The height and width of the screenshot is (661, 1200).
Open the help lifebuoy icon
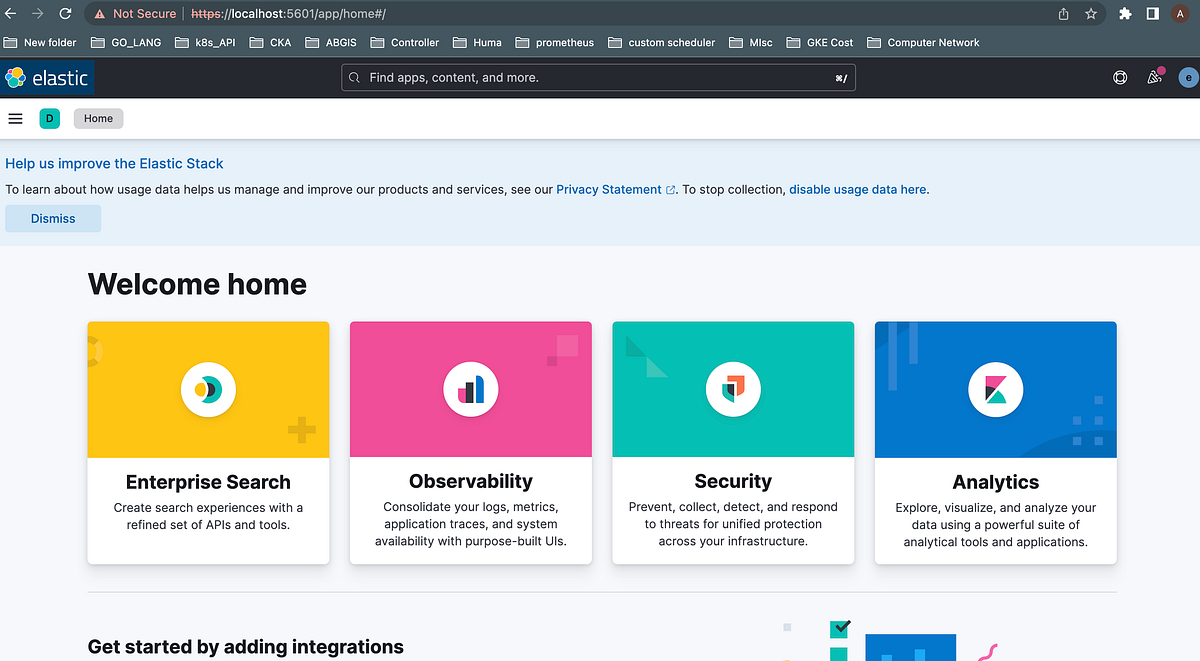tap(1120, 77)
